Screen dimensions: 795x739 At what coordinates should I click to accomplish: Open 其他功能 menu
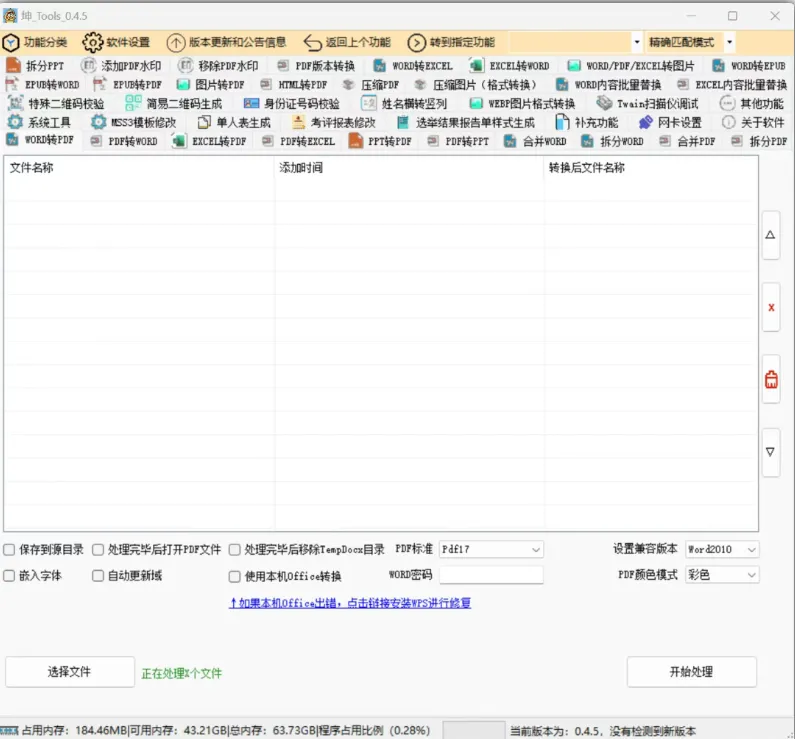point(752,103)
